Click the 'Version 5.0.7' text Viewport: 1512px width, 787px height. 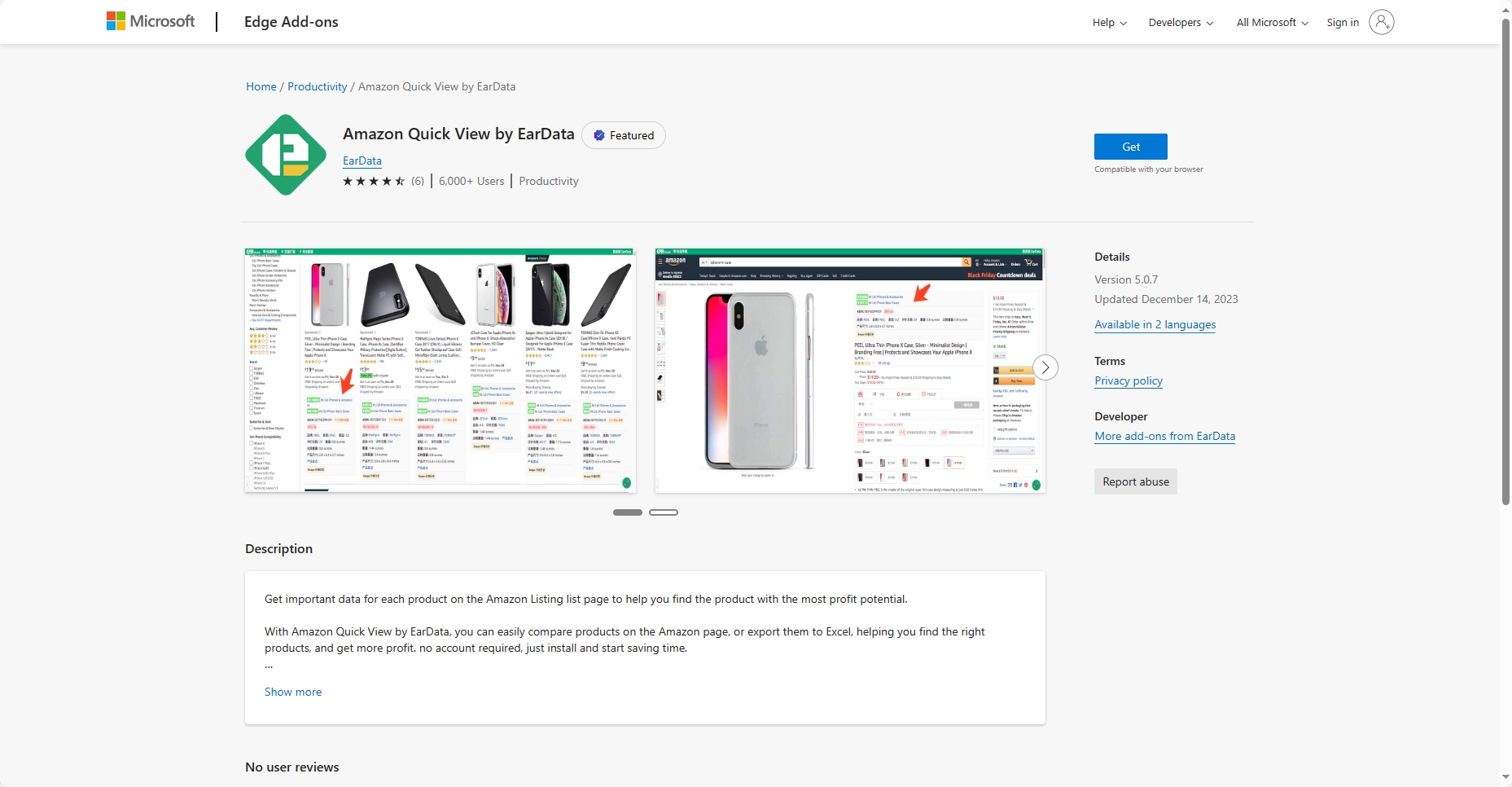pos(1126,279)
